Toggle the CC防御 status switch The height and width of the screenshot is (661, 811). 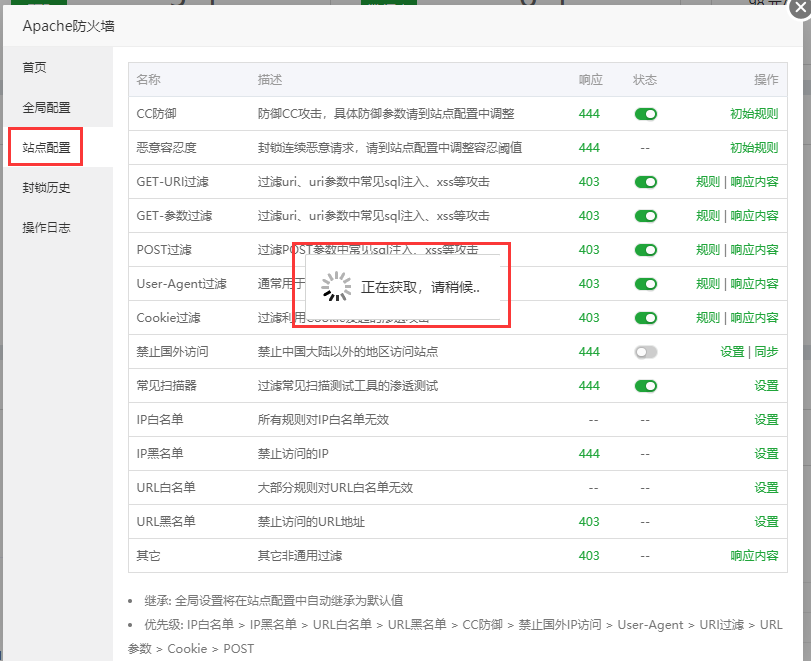pos(645,114)
